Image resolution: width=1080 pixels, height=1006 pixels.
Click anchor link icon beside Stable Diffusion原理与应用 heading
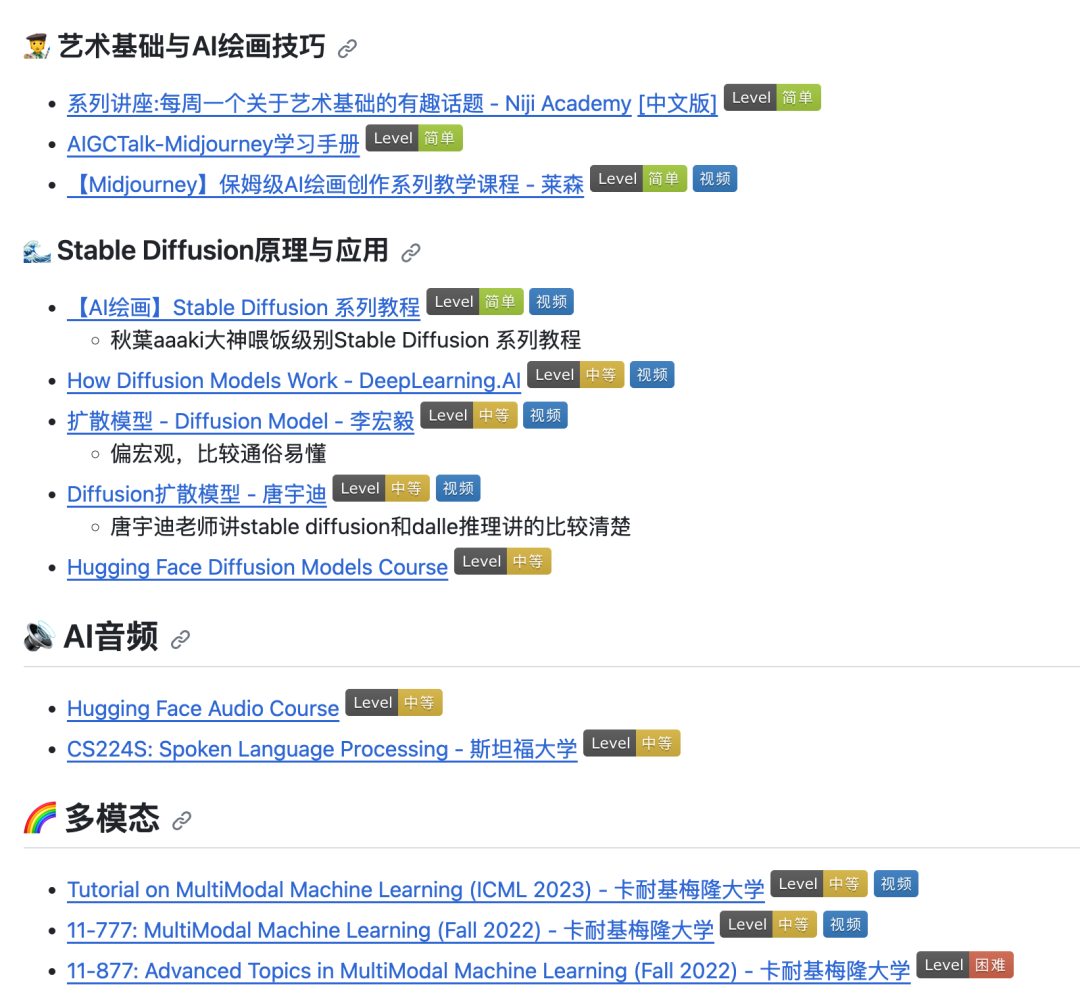411,253
